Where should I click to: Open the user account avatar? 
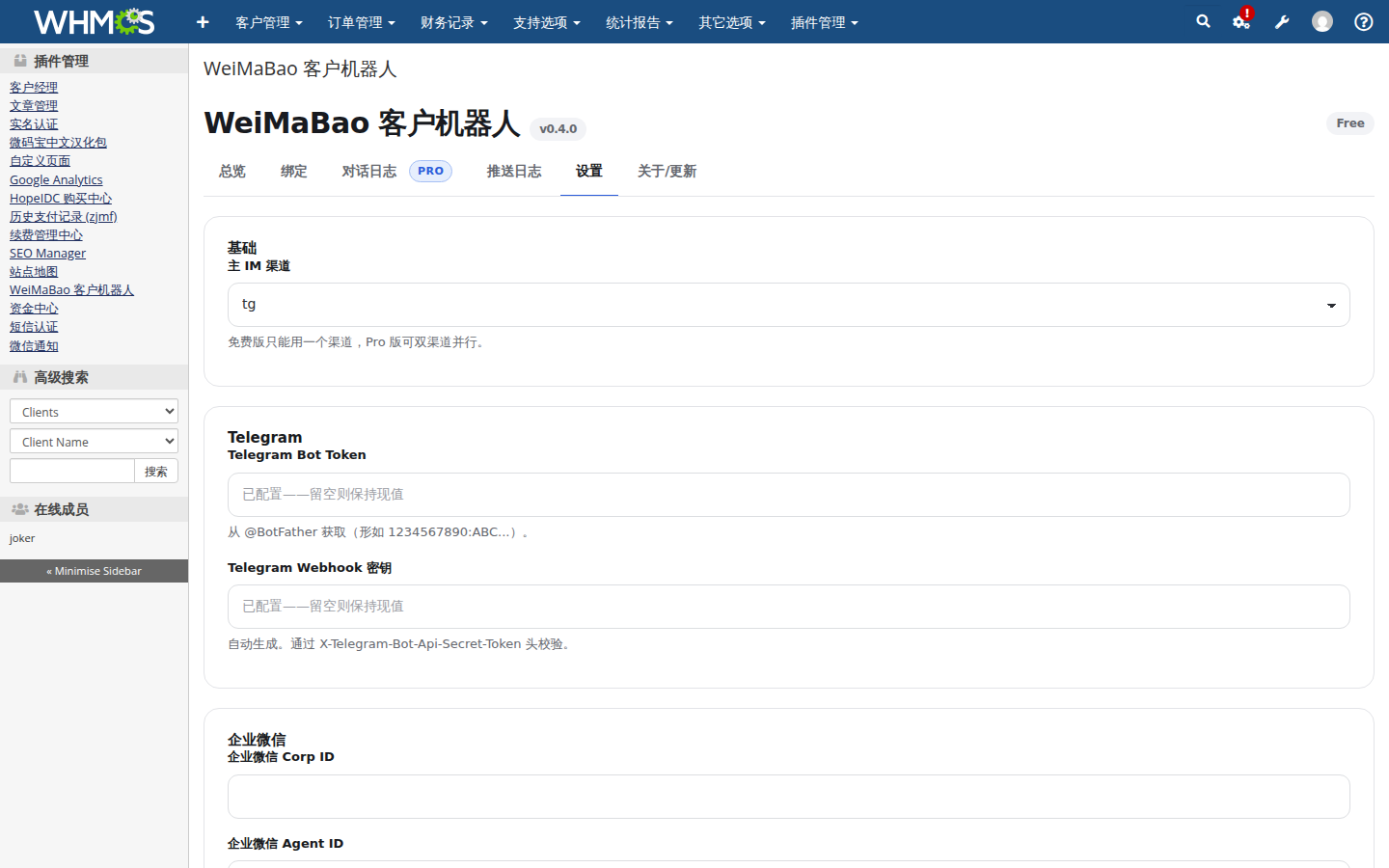coord(1322,21)
